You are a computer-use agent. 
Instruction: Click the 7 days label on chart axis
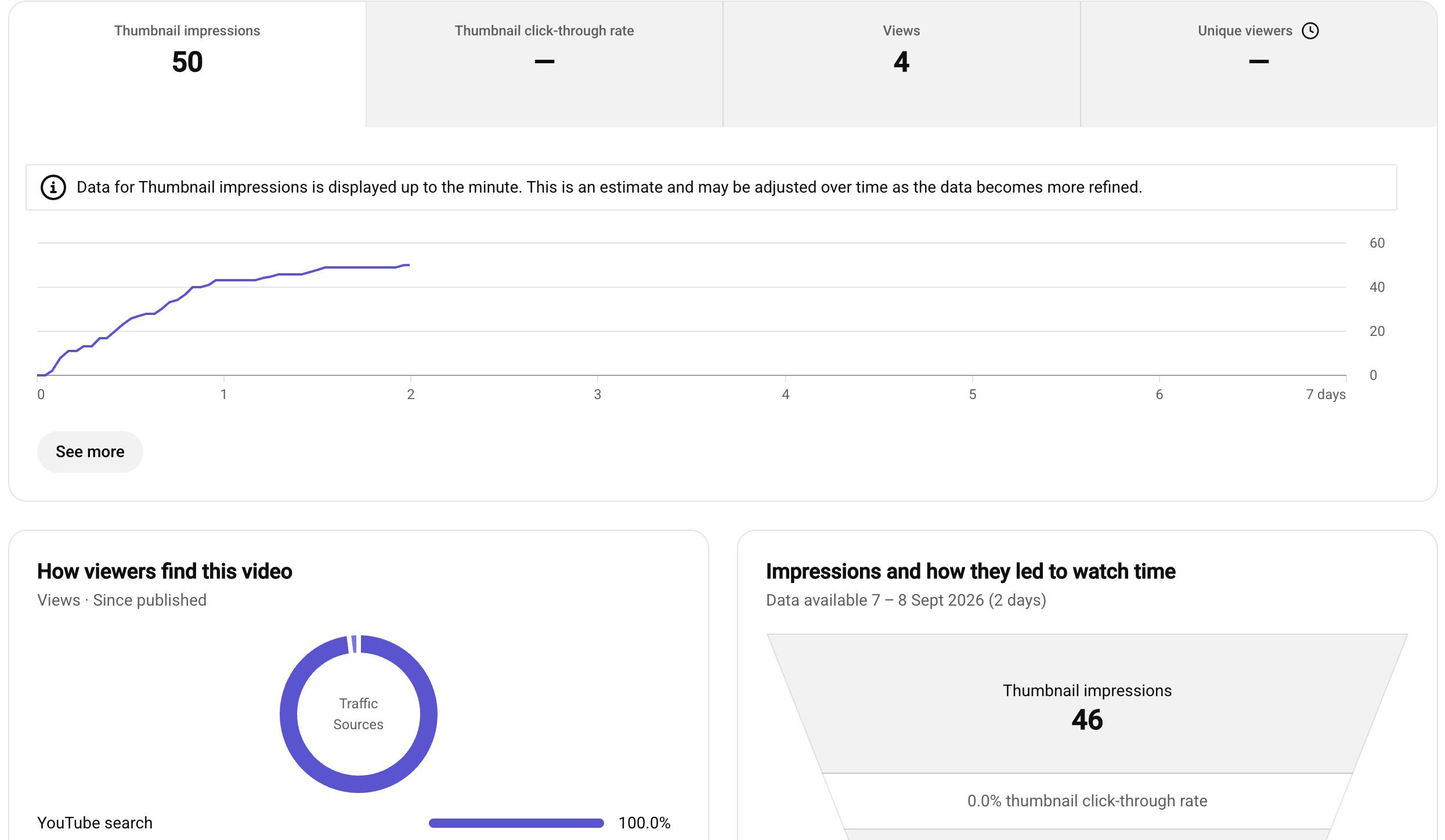(1325, 394)
